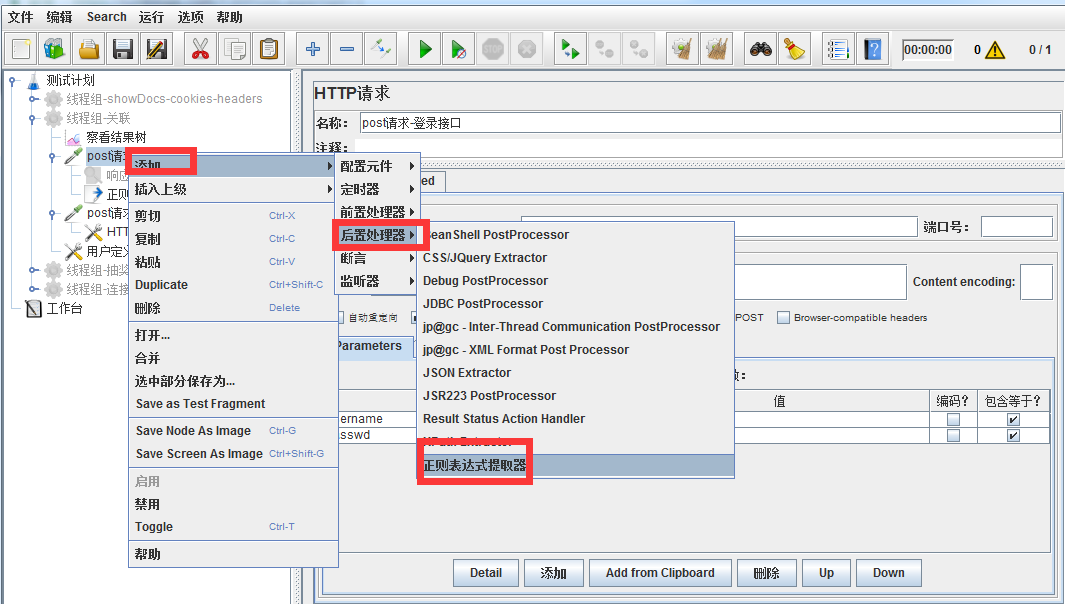Expand the 线程组-showDocs-cookies-headers node toggle
This screenshot has height=604, width=1065.
pyautogui.click(x=33, y=99)
